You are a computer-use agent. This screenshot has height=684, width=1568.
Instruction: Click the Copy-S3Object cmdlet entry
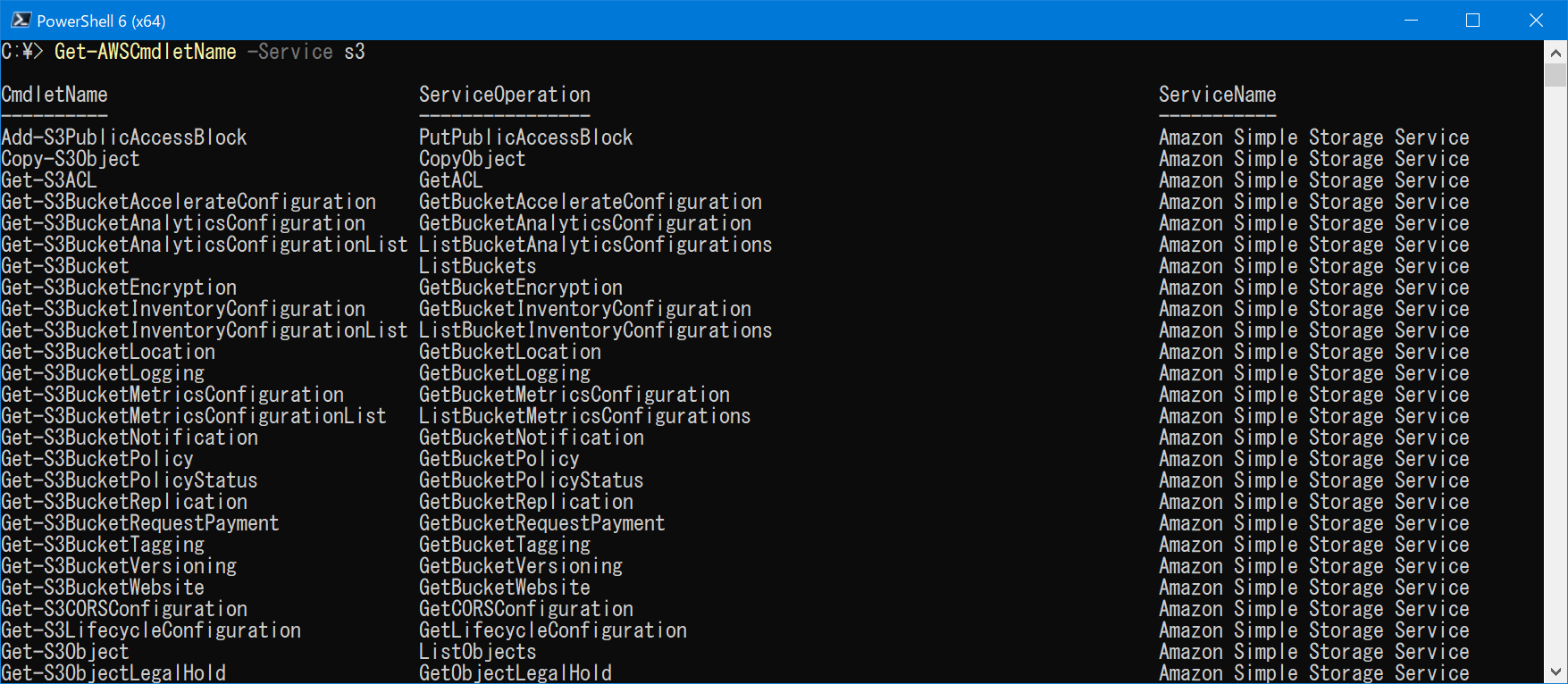(x=70, y=158)
